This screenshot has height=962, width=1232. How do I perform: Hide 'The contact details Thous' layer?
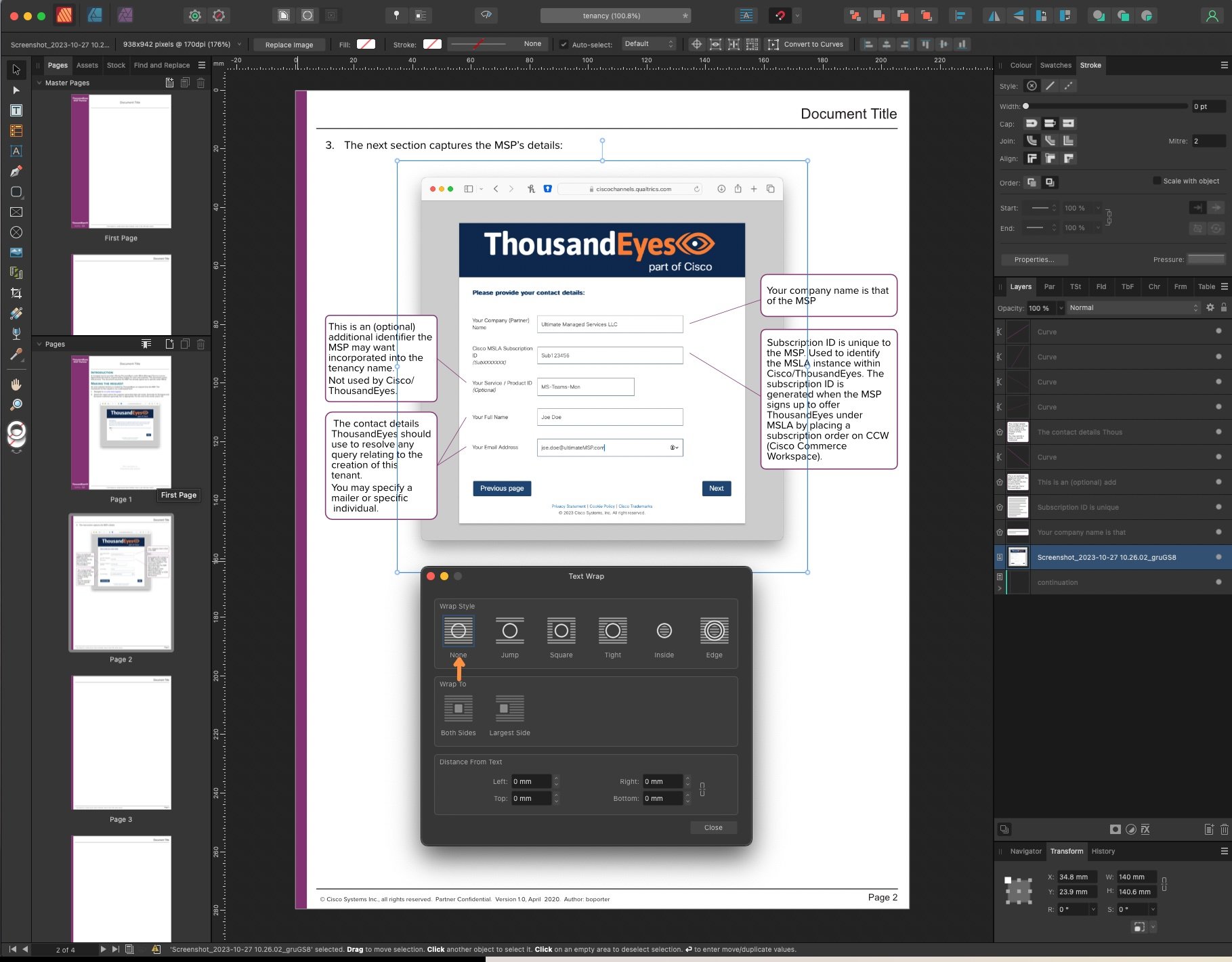(1218, 431)
